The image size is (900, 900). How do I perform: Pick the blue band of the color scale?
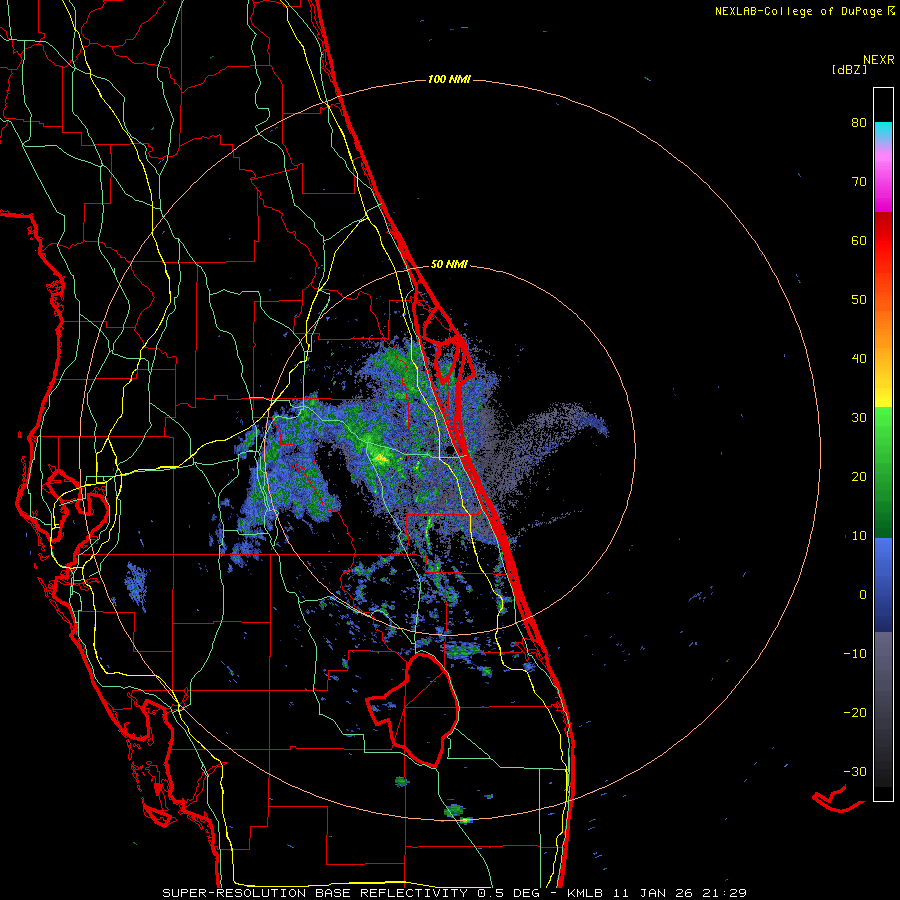(x=883, y=585)
